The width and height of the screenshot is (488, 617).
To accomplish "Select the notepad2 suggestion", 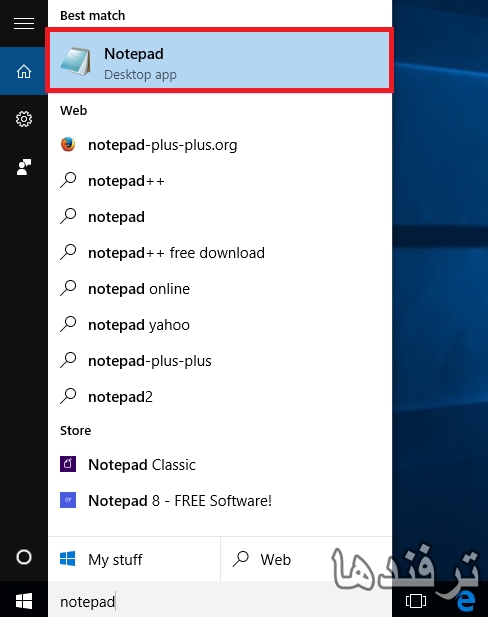I will (220, 397).
